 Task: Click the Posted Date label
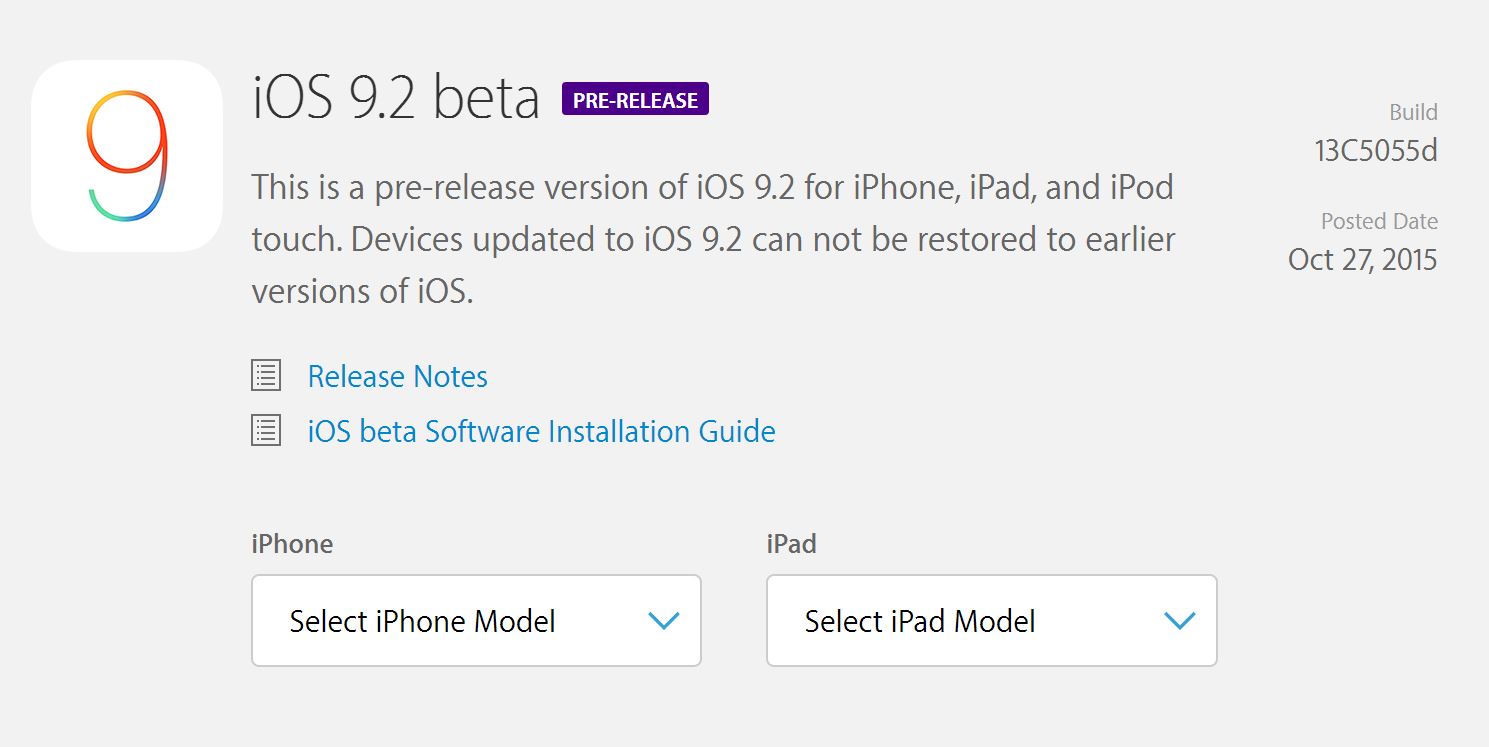(x=1379, y=221)
